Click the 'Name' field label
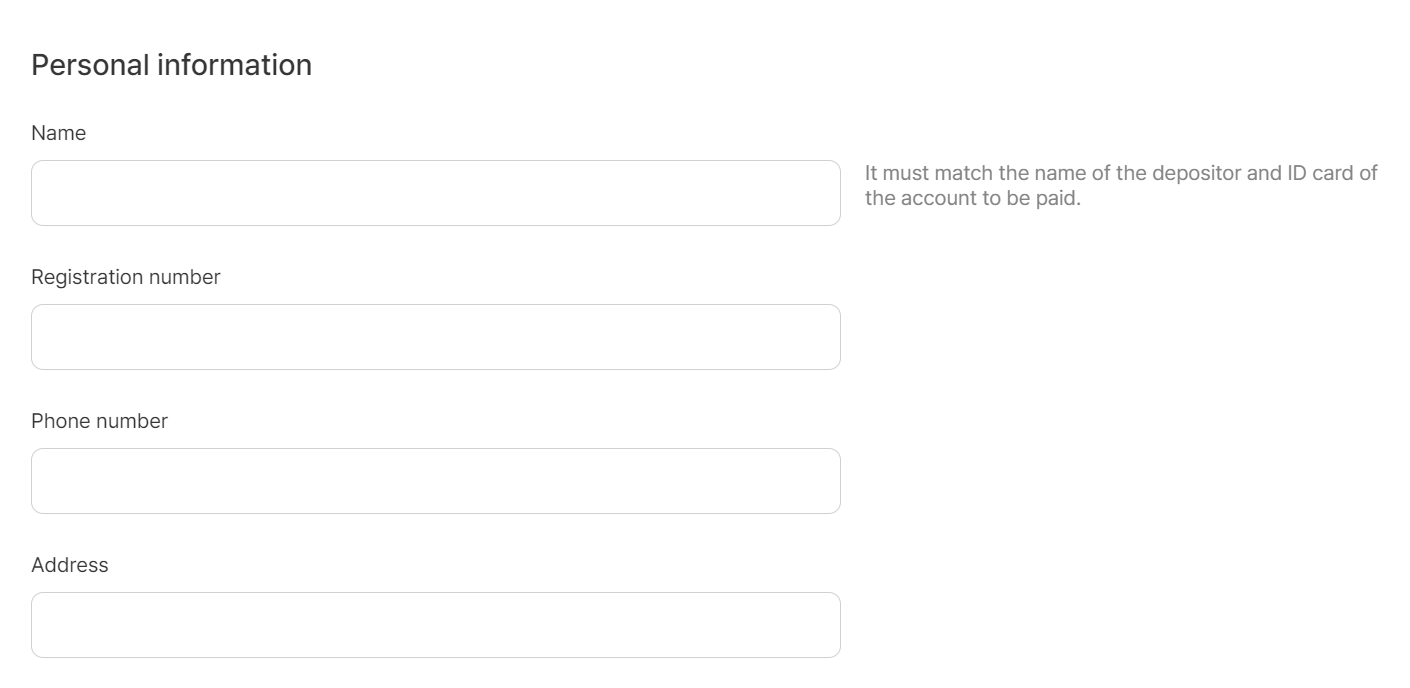Viewport: 1410px width, 688px height. click(x=59, y=133)
